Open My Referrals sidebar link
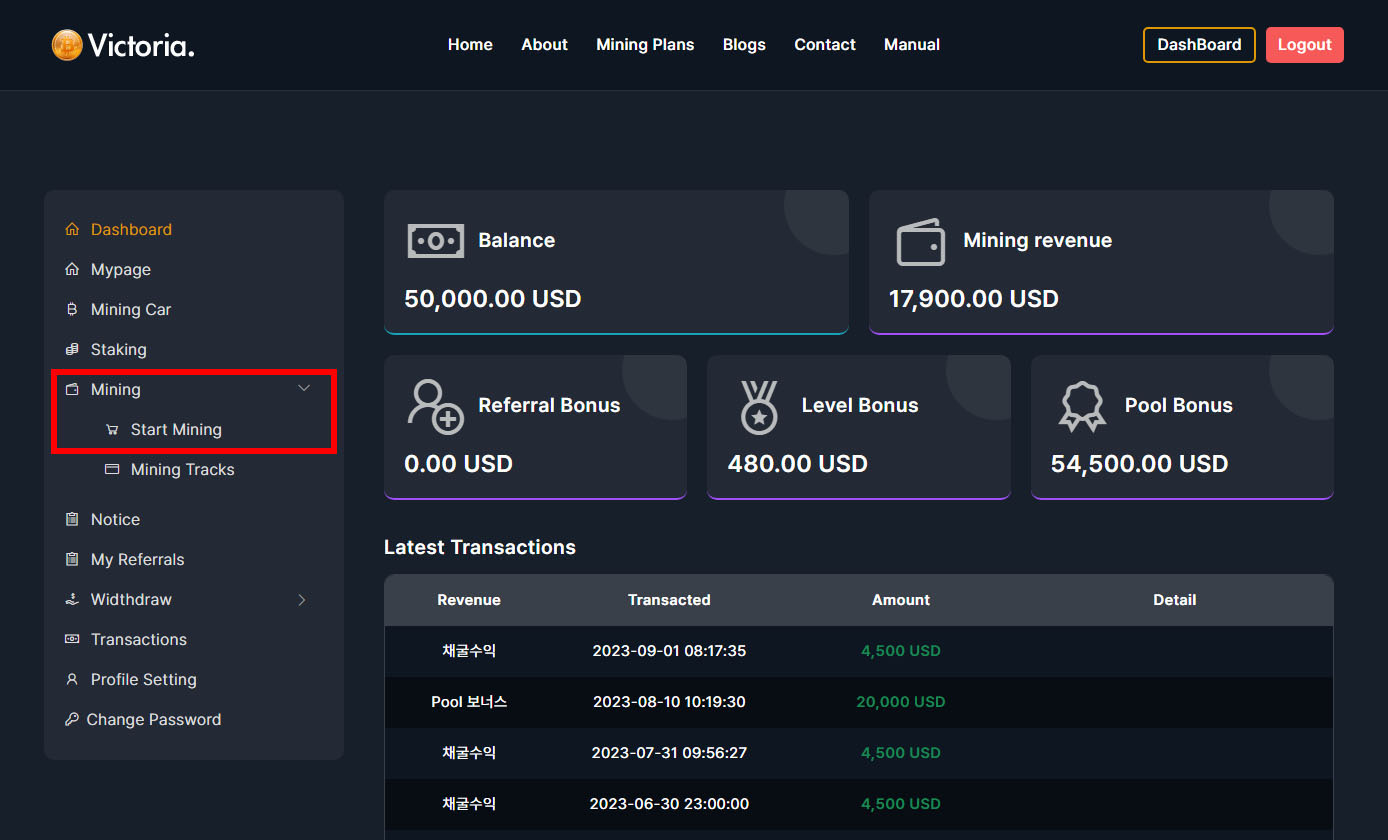Image resolution: width=1388 pixels, height=840 pixels. pos(137,560)
